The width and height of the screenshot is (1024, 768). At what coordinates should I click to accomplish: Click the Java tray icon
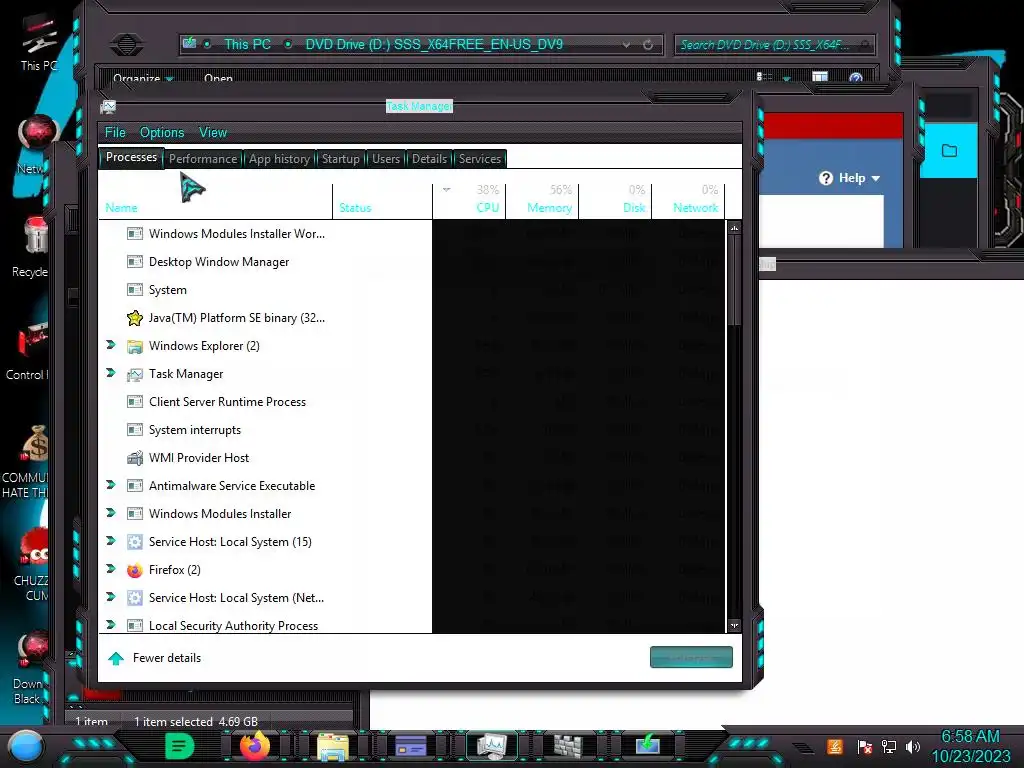coord(835,746)
